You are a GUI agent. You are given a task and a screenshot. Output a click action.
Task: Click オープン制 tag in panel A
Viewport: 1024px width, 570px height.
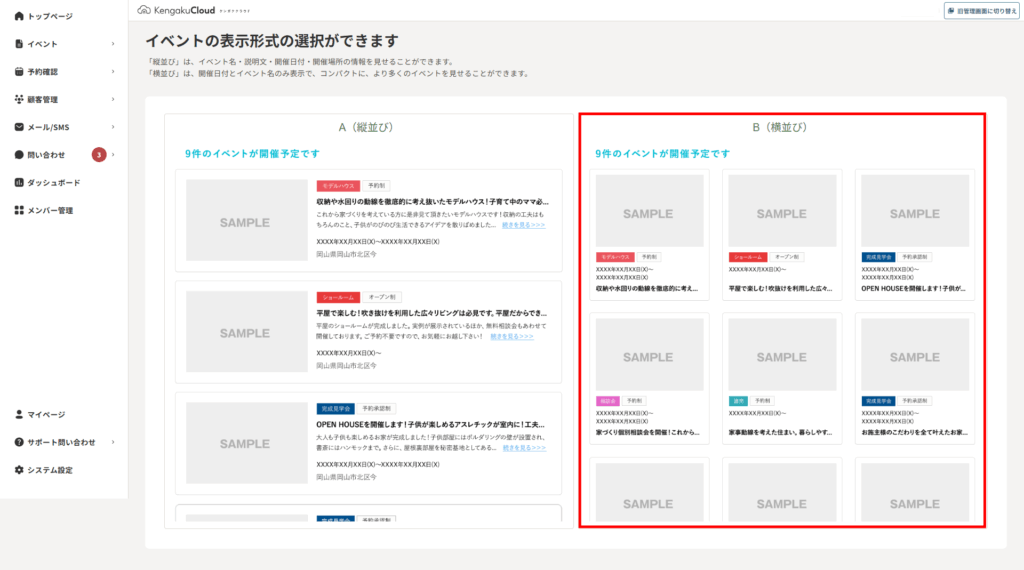382,297
